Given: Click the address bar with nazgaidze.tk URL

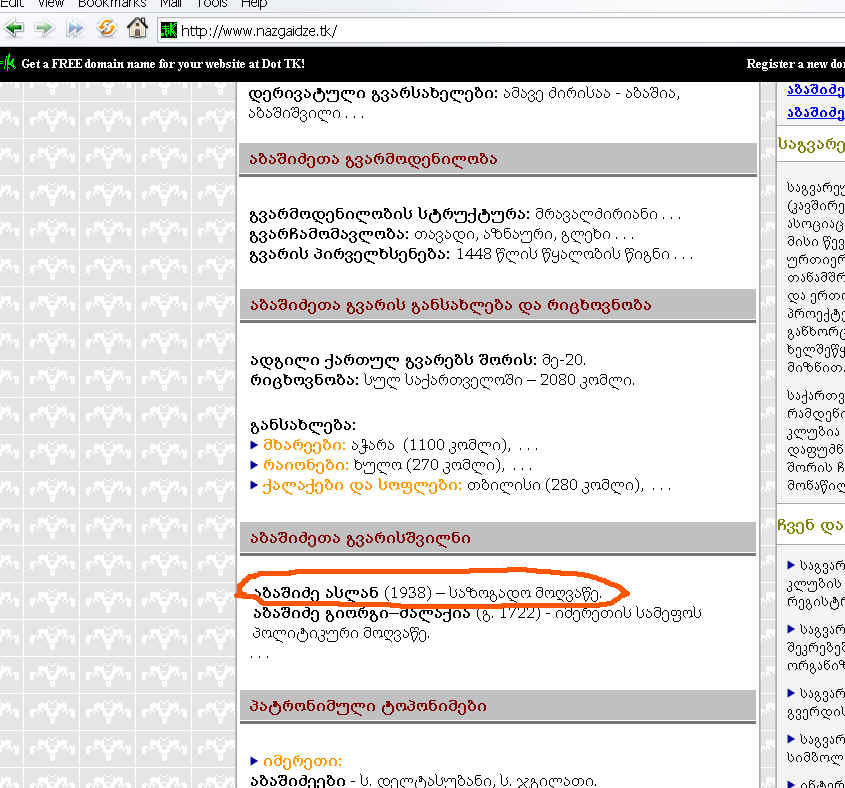Looking at the screenshot, I should (500, 30).
